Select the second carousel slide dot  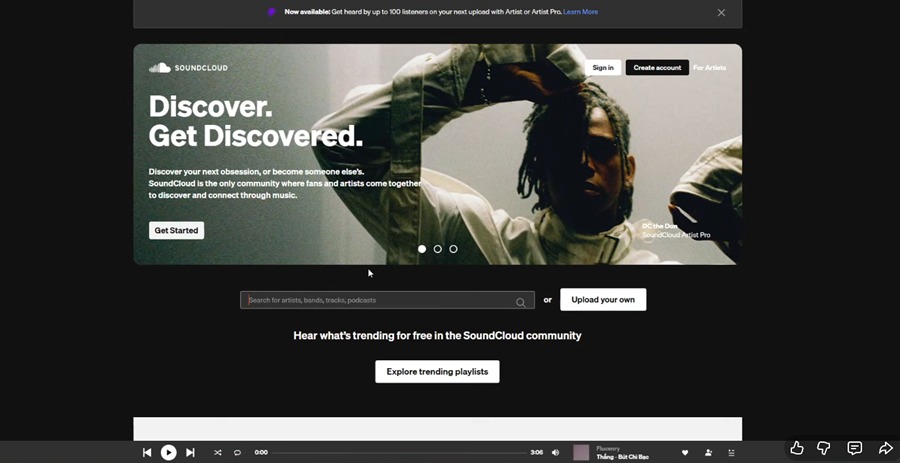point(437,249)
